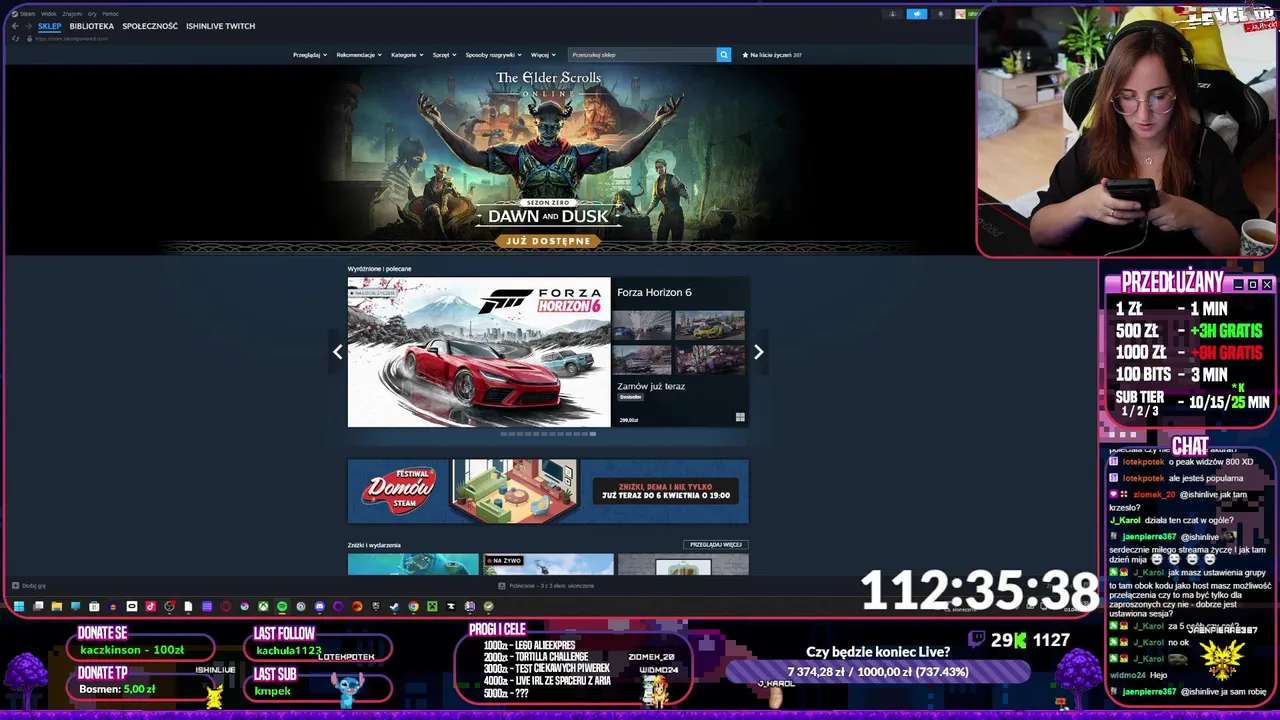Click the plus icon beside Dodaj grę
Viewport: 1280px width, 720px height.
click(15, 586)
